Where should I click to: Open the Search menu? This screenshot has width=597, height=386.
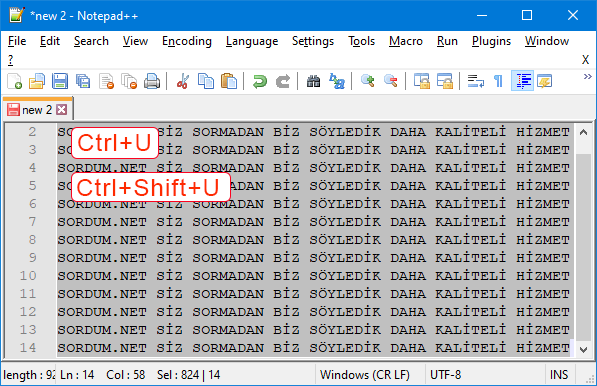click(x=91, y=41)
